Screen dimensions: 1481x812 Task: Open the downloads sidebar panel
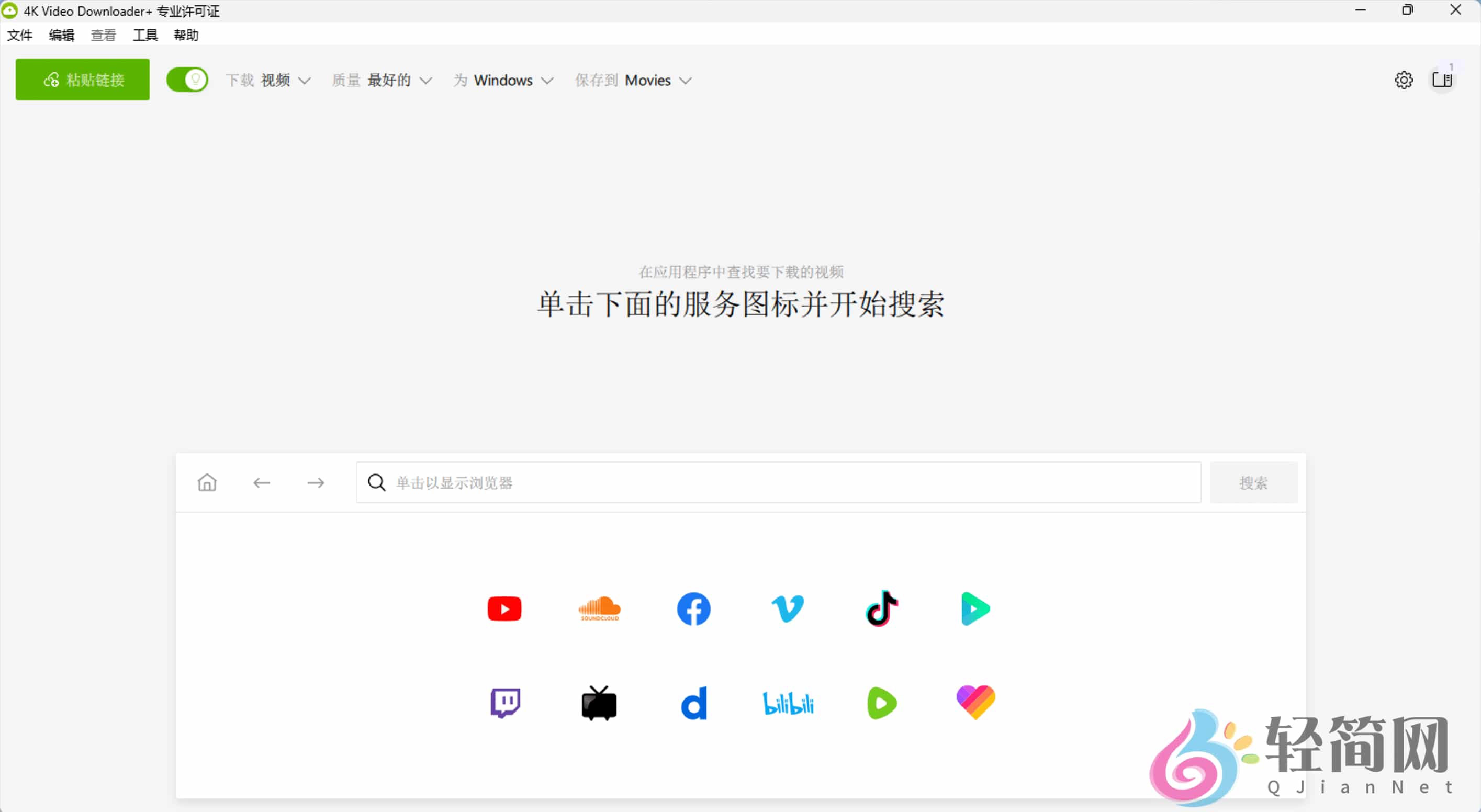point(1443,80)
